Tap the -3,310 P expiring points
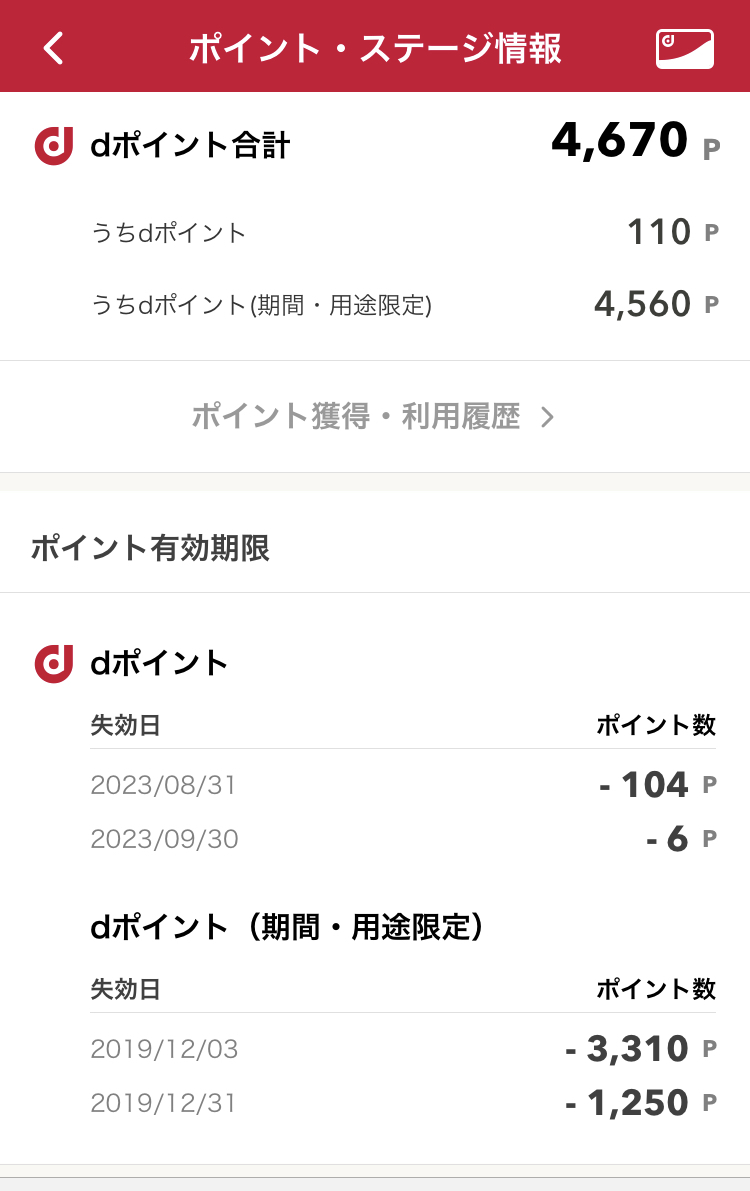The height and width of the screenshot is (1191, 750). [x=628, y=1049]
